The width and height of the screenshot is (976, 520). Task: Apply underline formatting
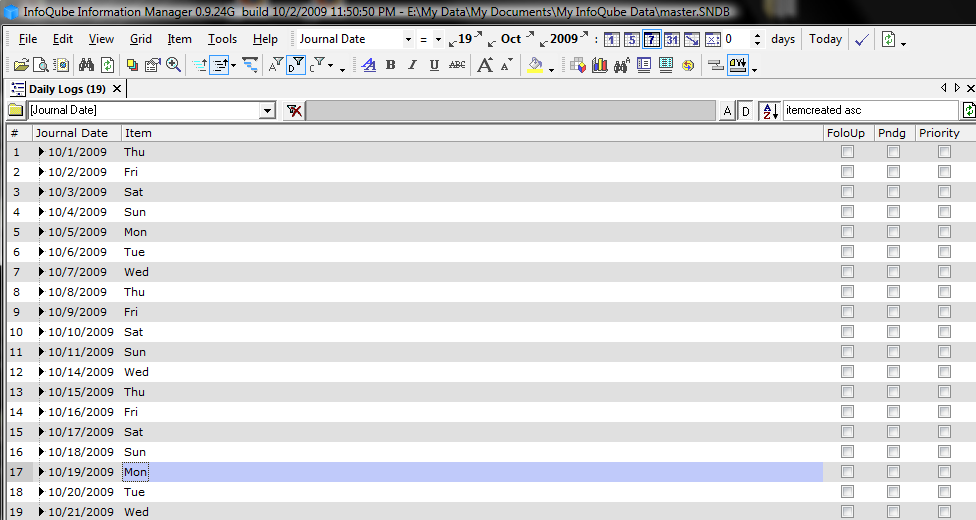434,65
